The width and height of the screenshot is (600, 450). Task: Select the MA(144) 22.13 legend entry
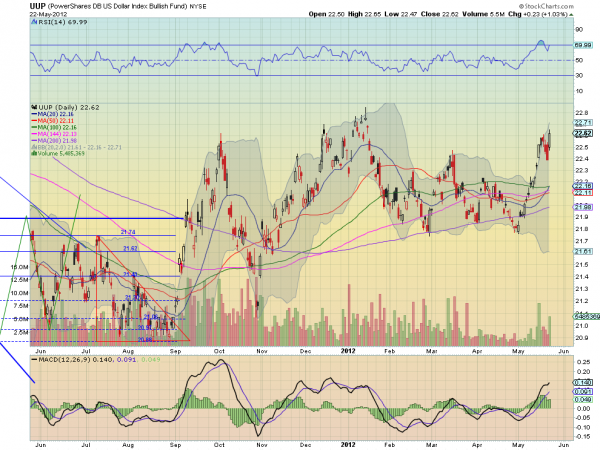[x=54, y=134]
